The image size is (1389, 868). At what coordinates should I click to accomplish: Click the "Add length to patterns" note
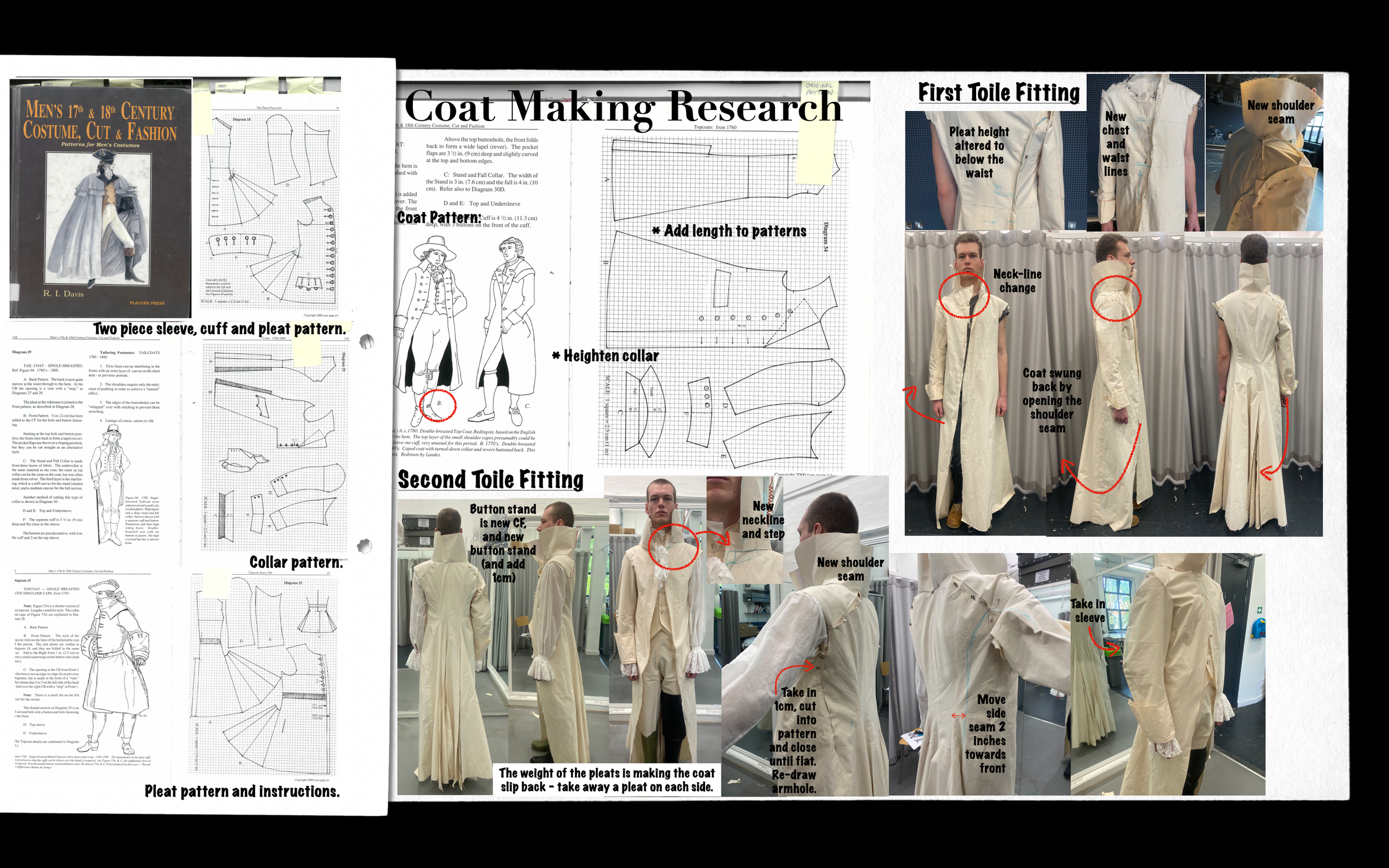tap(730, 231)
